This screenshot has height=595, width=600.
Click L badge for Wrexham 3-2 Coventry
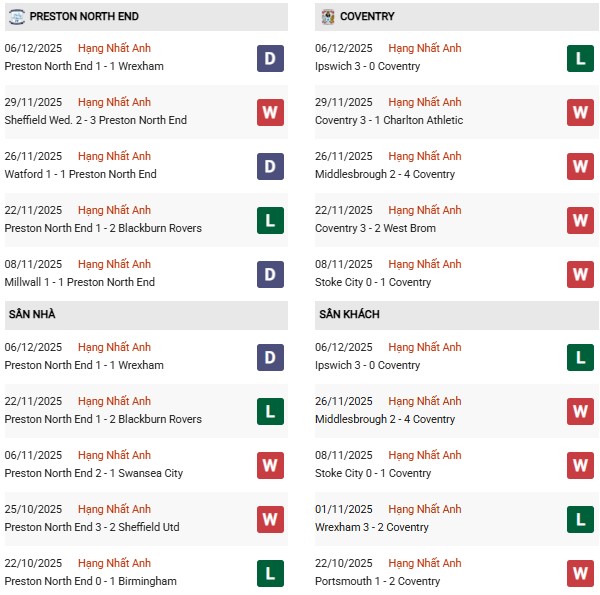pos(580,519)
